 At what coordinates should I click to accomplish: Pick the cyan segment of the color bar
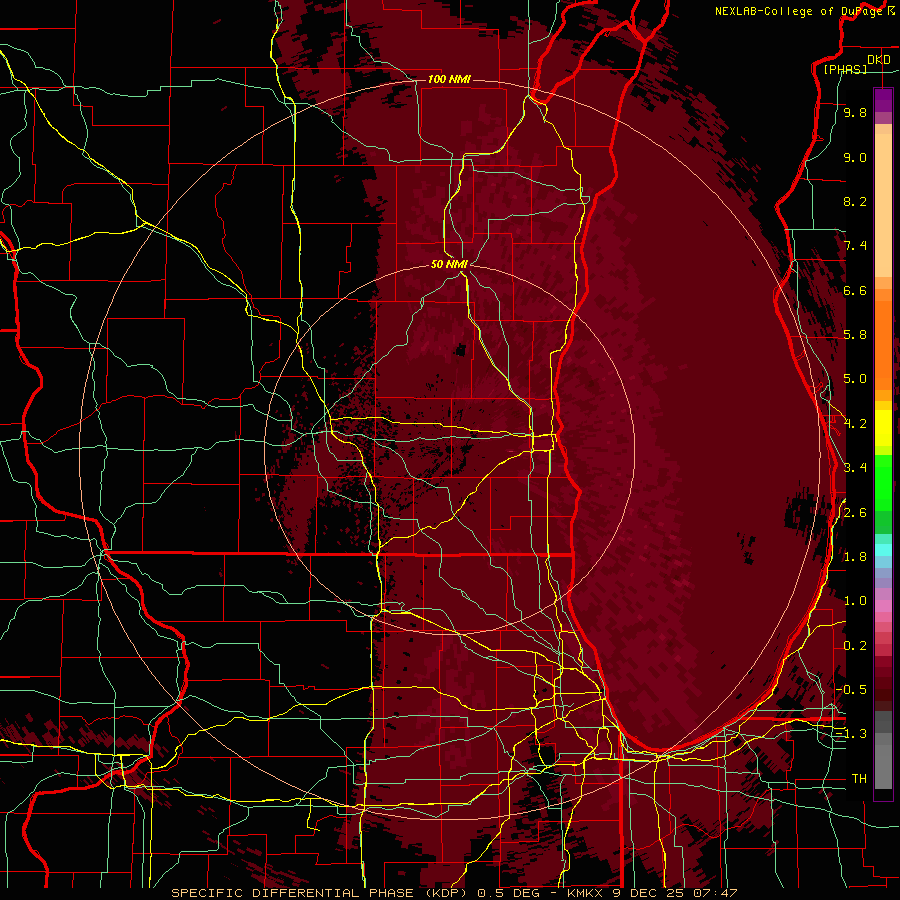click(x=883, y=550)
